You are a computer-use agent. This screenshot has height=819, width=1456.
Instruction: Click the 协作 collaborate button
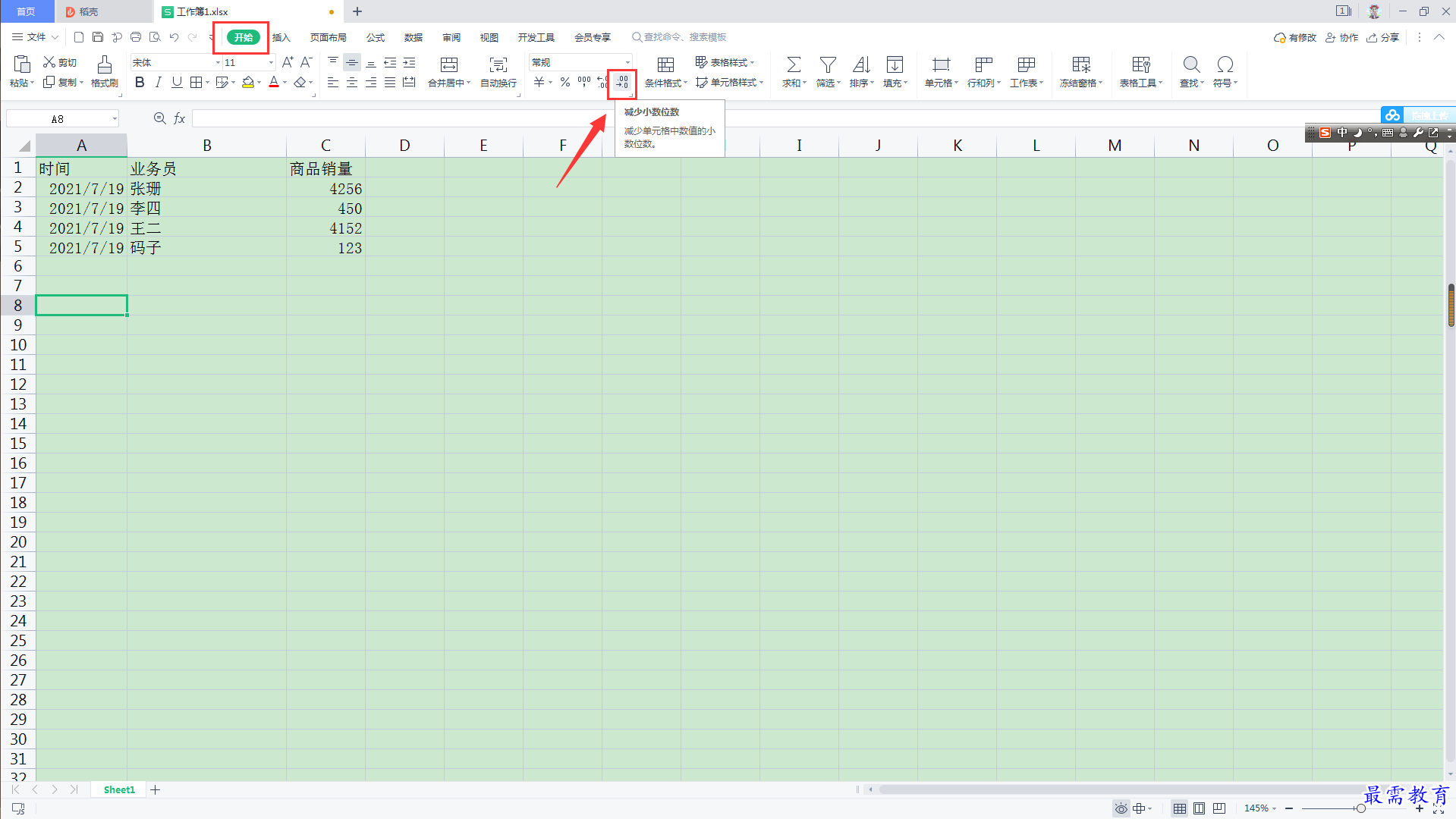(1341, 37)
